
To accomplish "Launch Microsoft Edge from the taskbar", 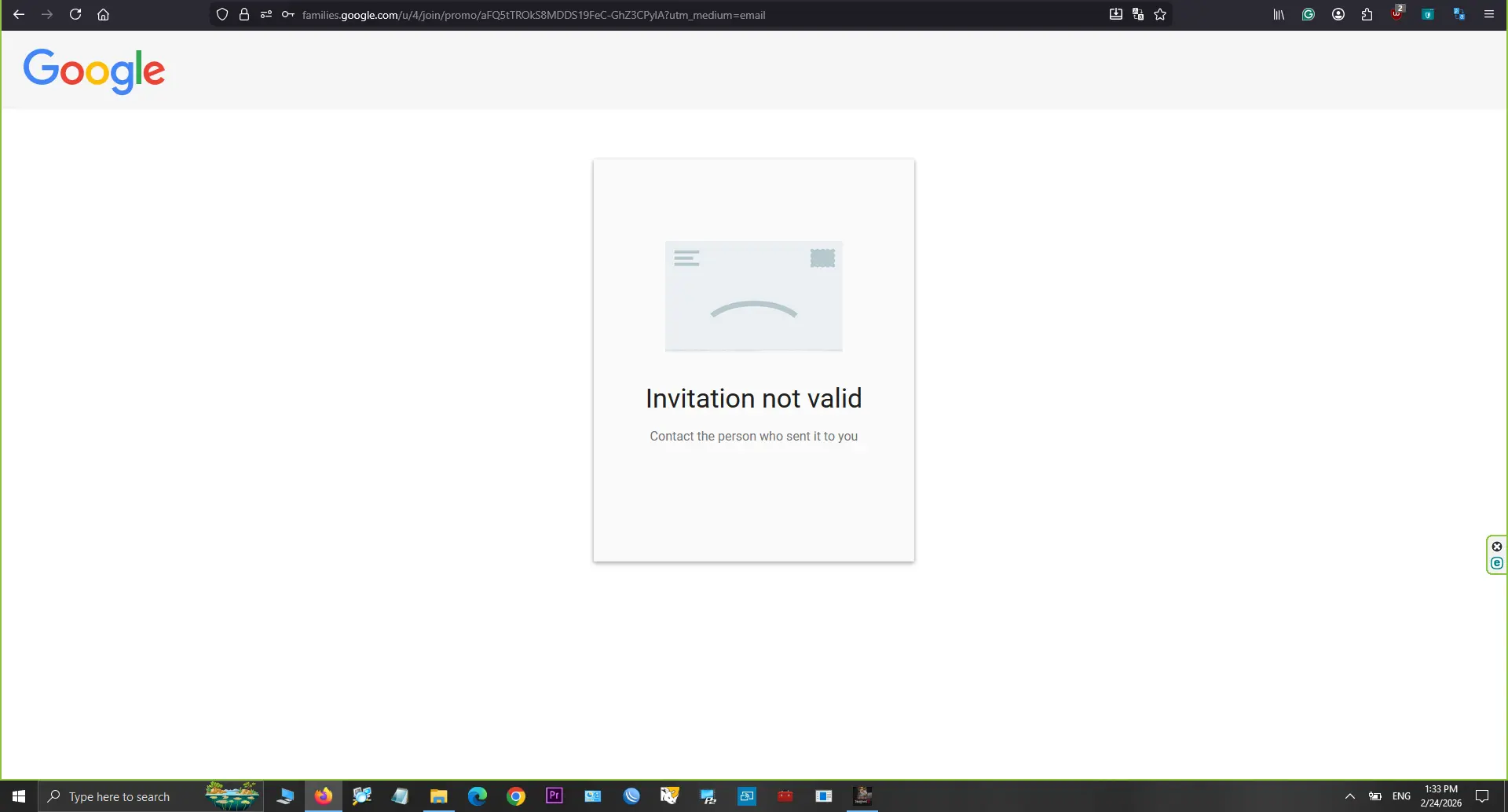I will pyautogui.click(x=478, y=796).
